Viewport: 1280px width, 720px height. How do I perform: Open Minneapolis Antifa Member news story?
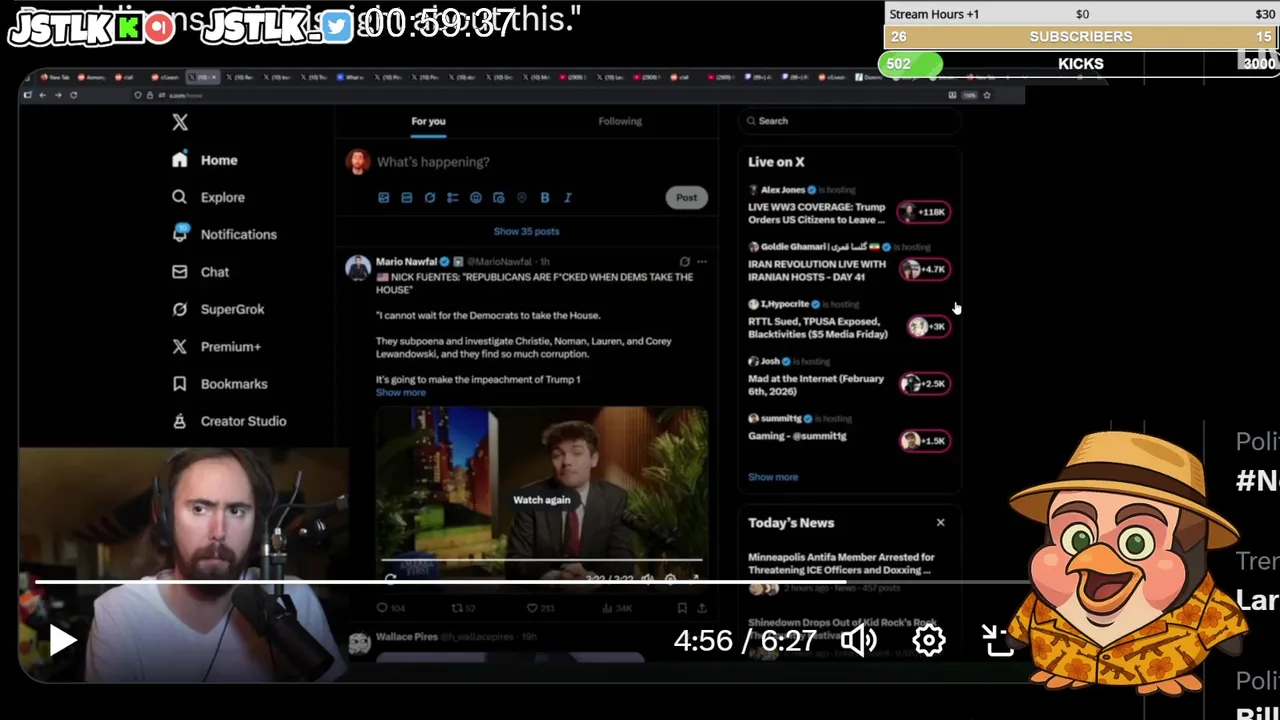[x=841, y=563]
